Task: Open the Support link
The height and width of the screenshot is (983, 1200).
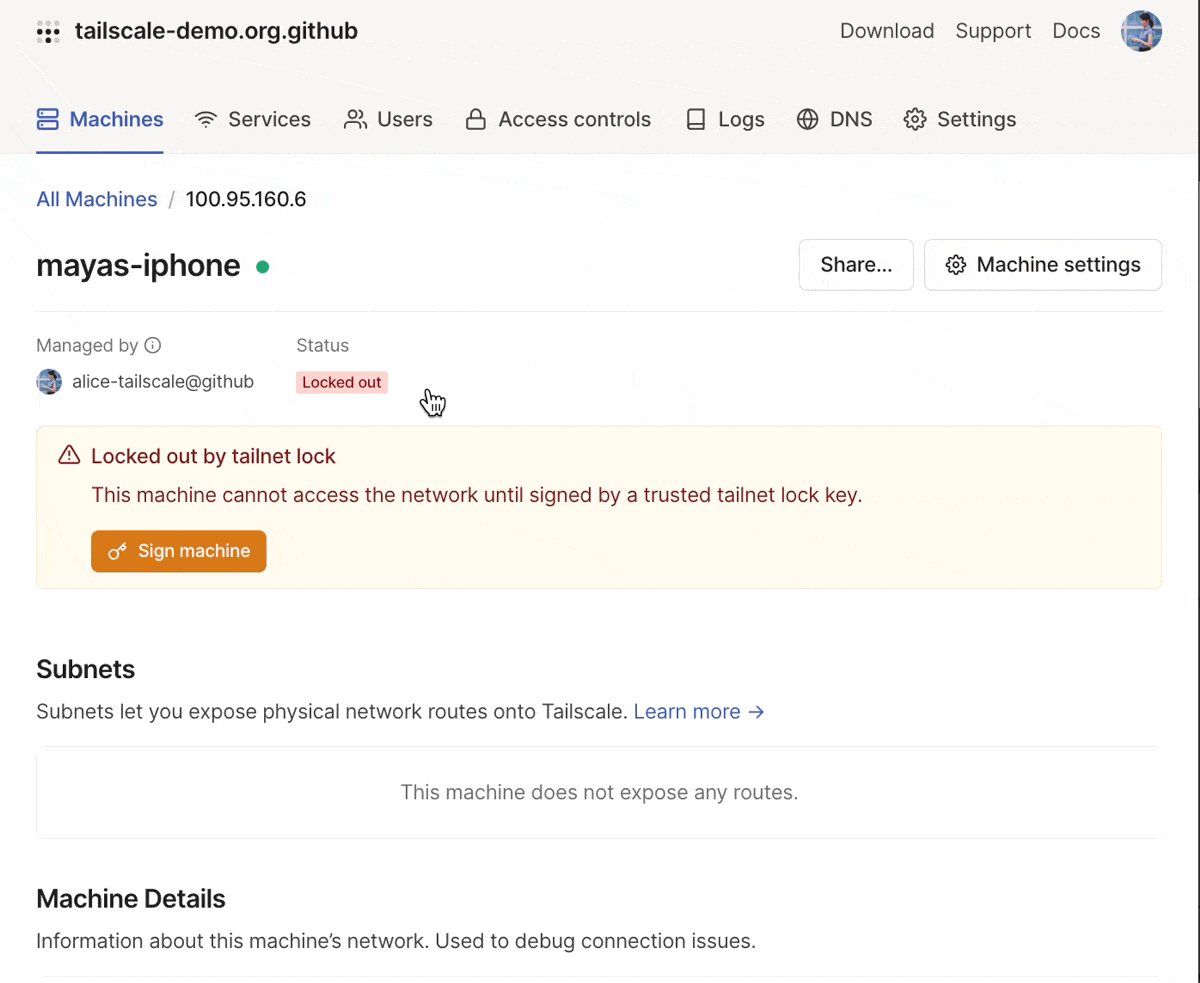Action: click(x=993, y=31)
